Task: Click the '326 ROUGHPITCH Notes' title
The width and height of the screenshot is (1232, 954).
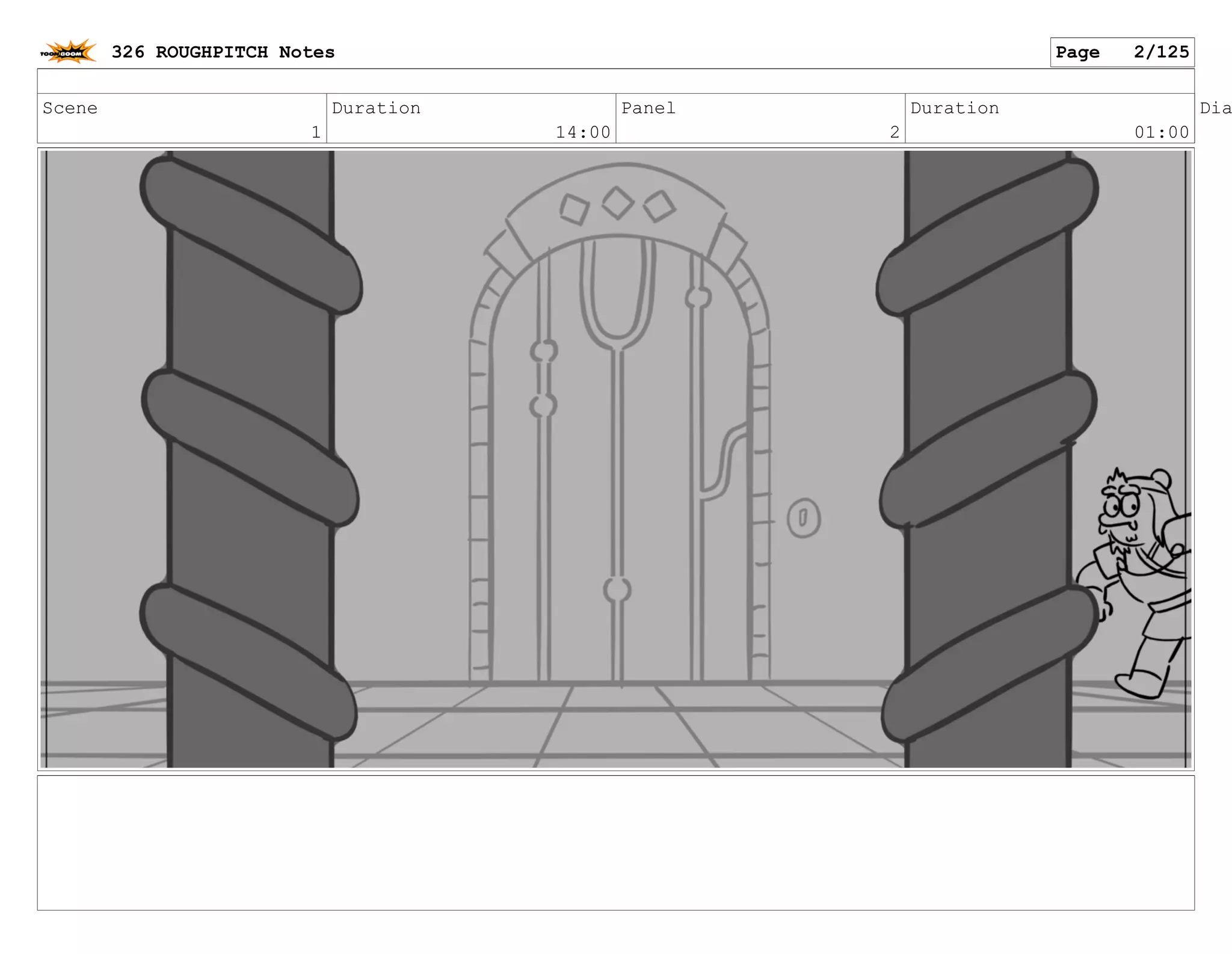Action: (x=223, y=52)
